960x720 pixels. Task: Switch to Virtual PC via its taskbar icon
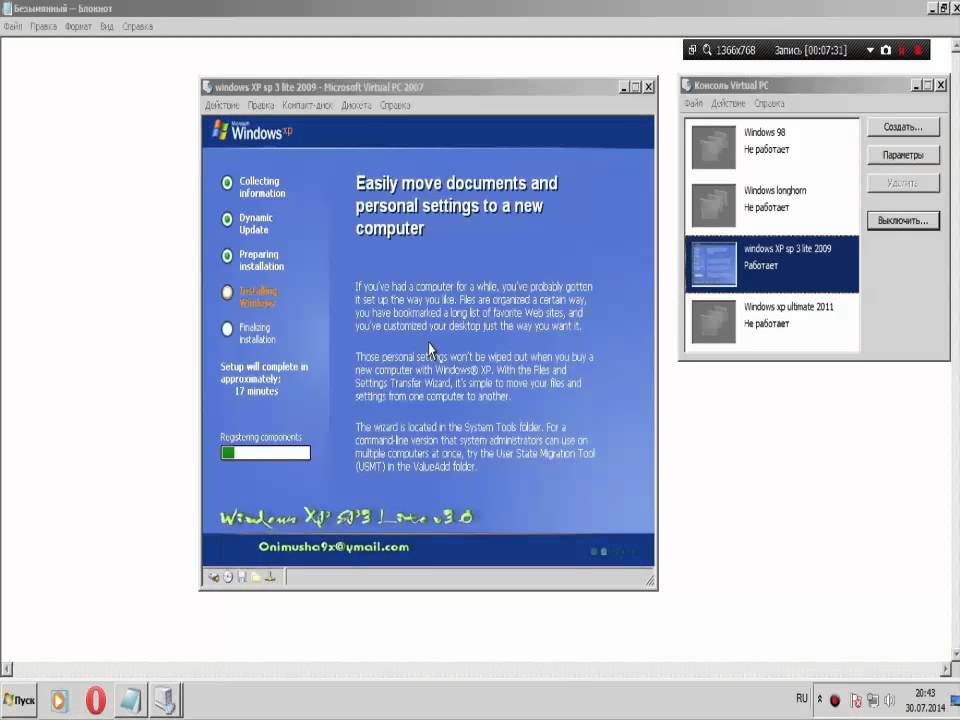pos(165,700)
